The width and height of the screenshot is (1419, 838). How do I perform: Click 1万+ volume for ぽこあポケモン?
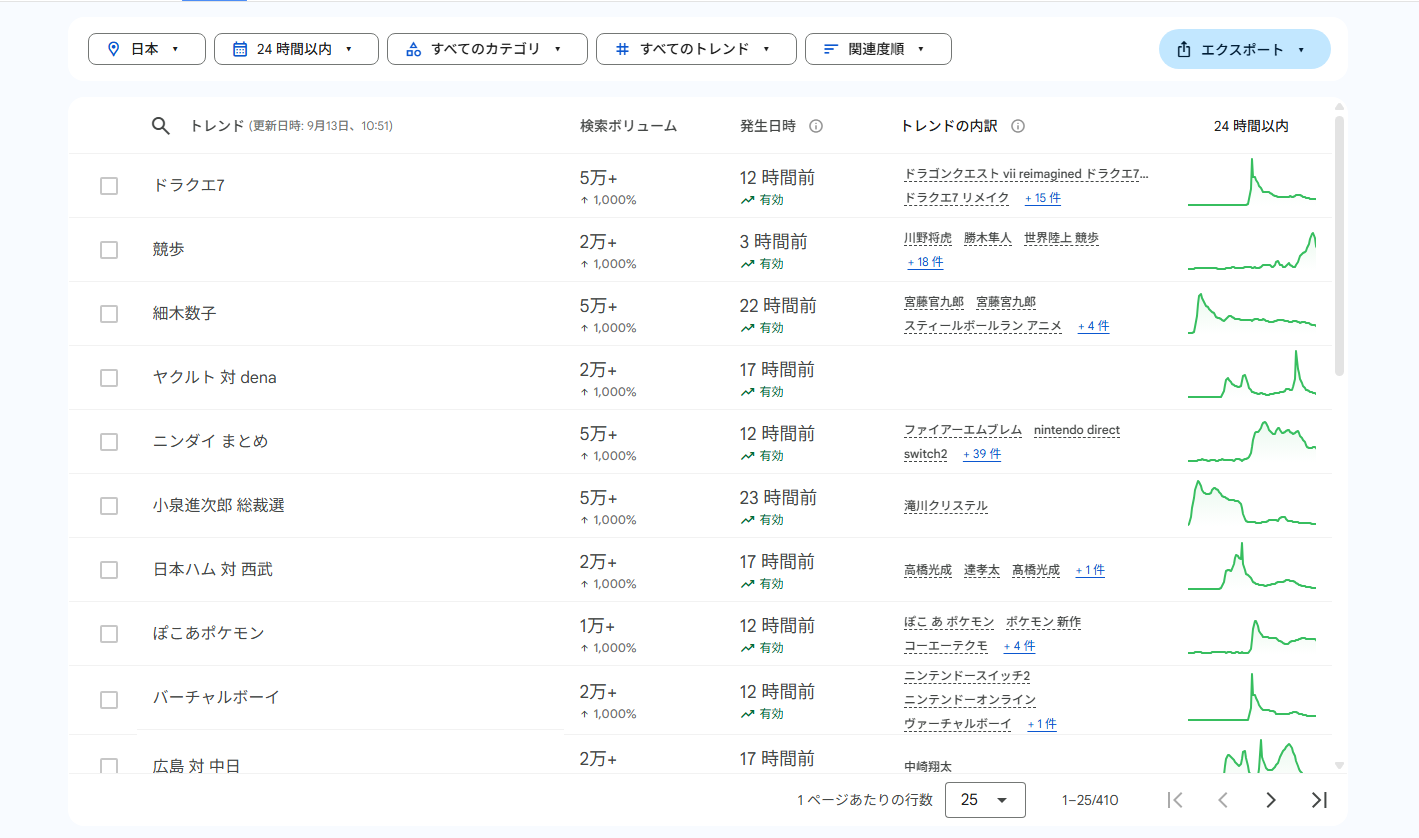pos(598,626)
